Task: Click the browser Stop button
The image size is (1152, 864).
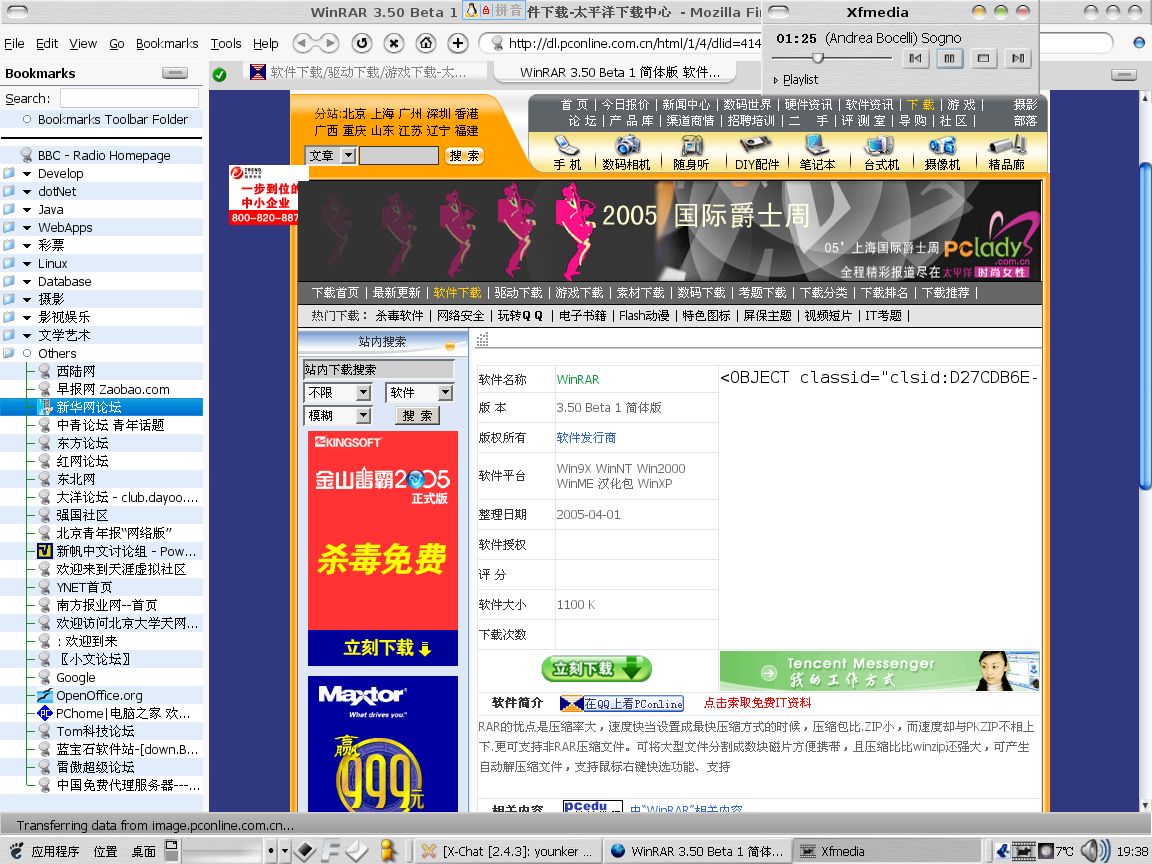Action: (x=394, y=43)
